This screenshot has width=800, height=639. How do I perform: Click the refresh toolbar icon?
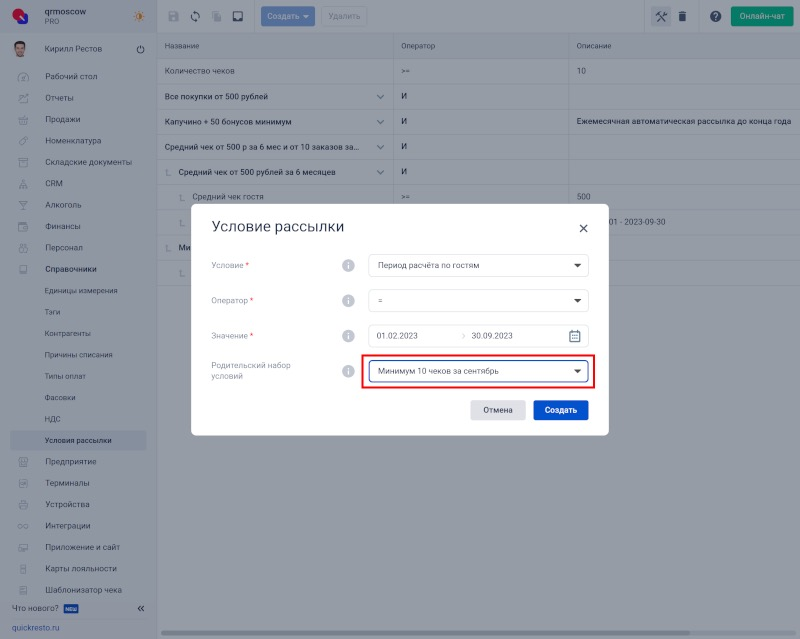tap(195, 16)
